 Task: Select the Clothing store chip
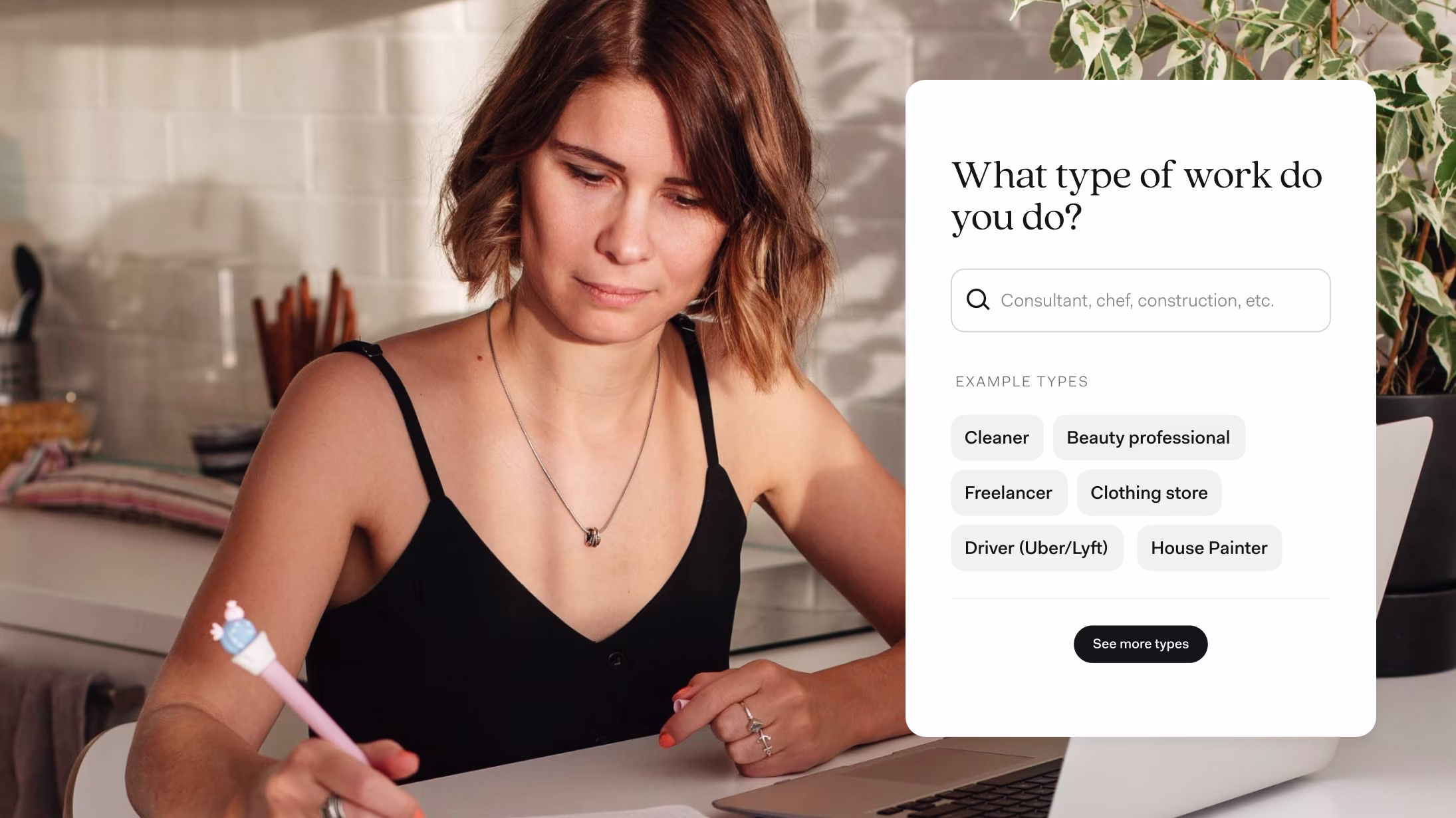pyautogui.click(x=1149, y=493)
